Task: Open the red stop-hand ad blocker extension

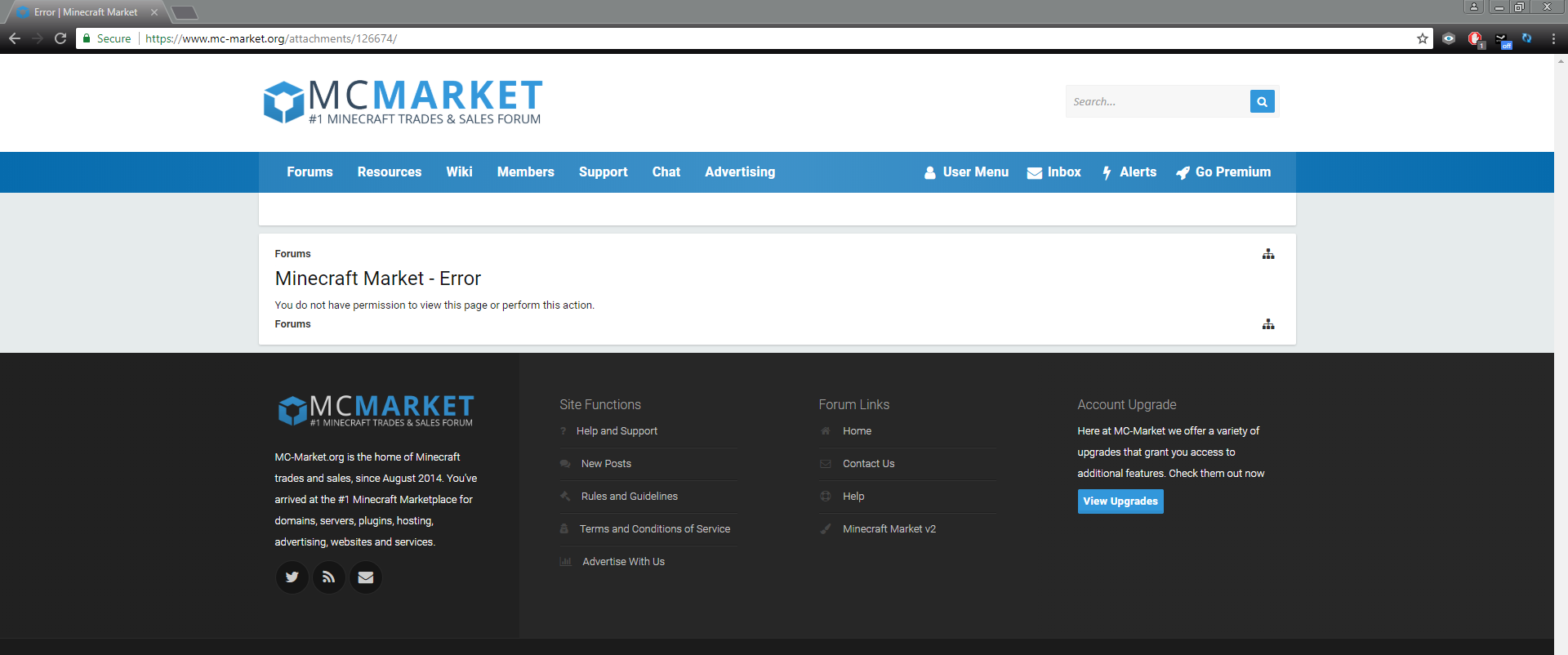Action: pyautogui.click(x=1475, y=38)
